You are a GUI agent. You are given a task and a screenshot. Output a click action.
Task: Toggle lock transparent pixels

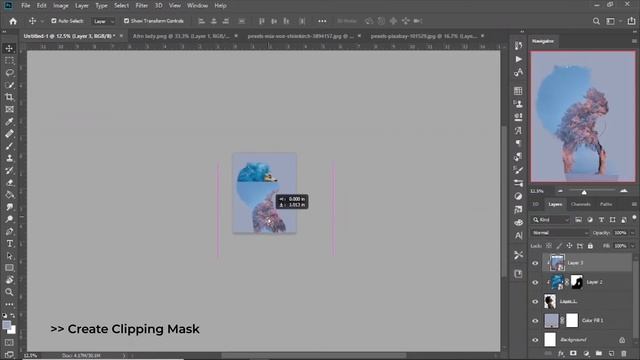pos(549,246)
